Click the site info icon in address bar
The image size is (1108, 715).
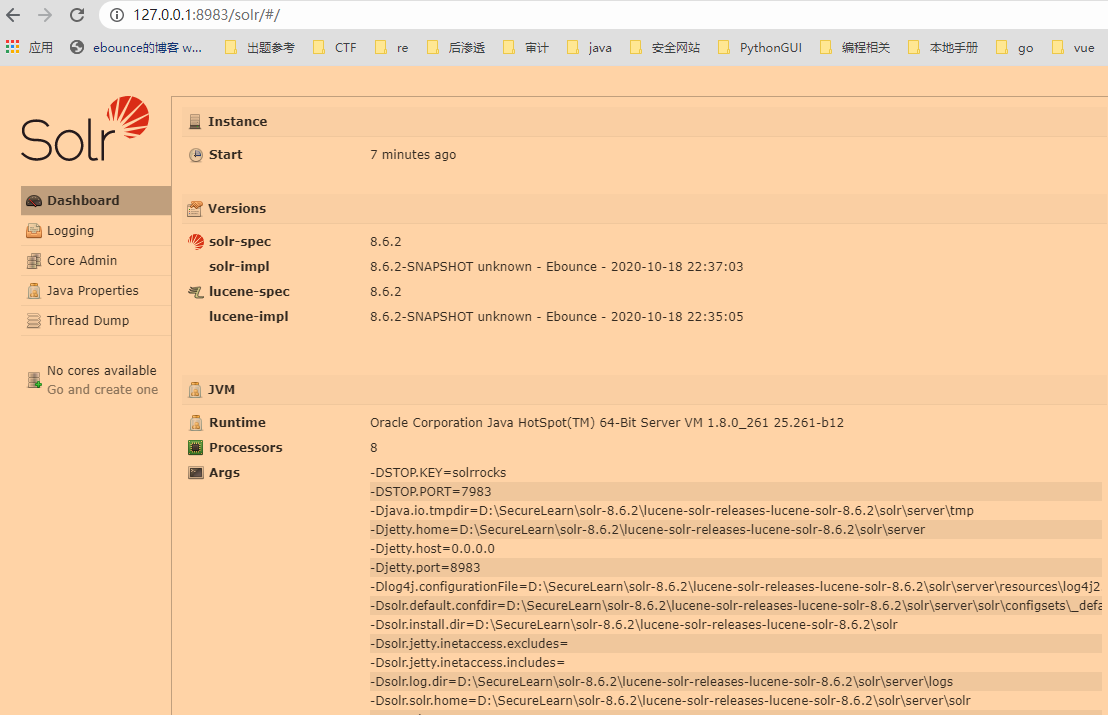[x=116, y=15]
